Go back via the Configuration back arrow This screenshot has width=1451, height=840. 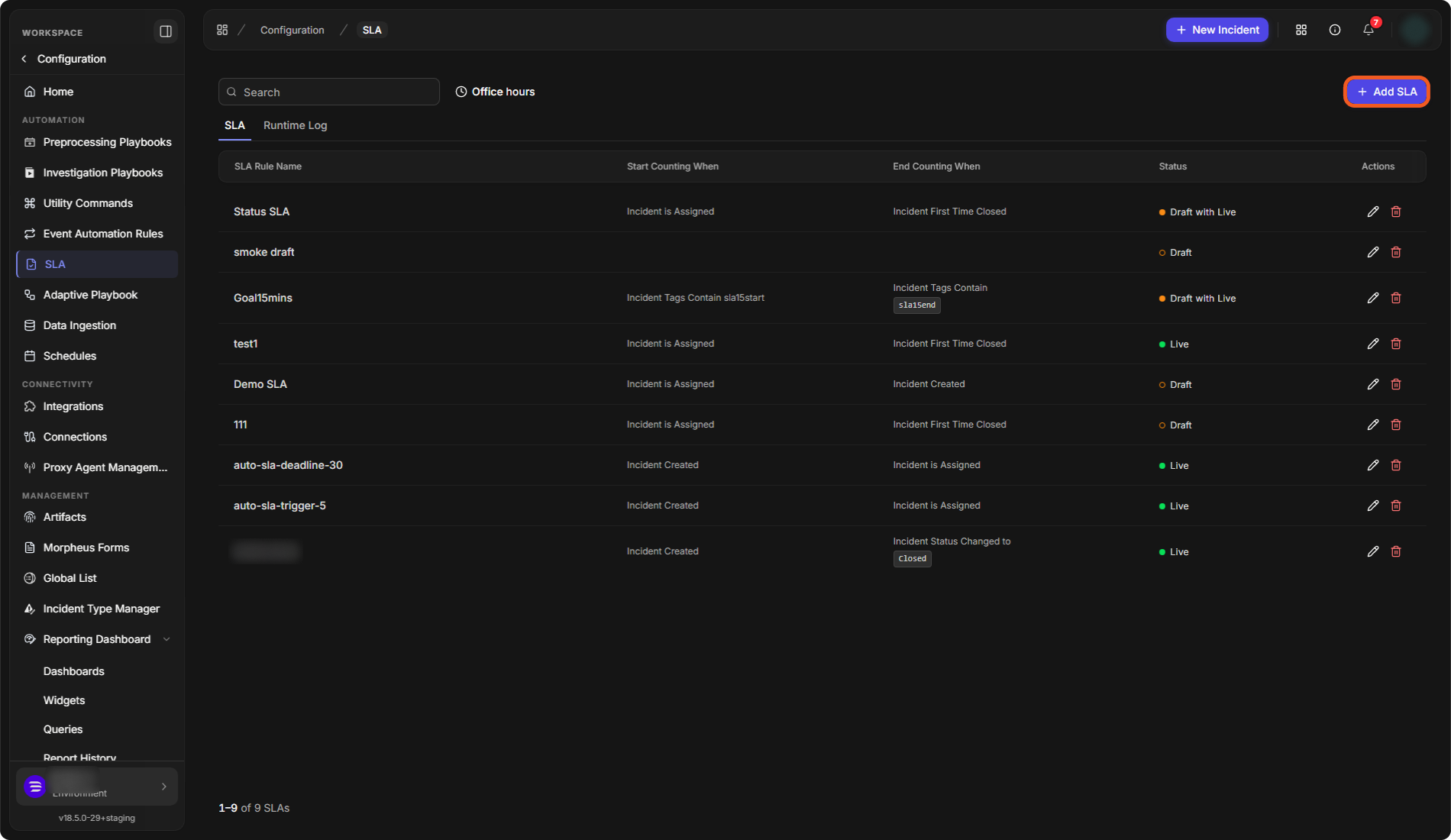pos(24,59)
